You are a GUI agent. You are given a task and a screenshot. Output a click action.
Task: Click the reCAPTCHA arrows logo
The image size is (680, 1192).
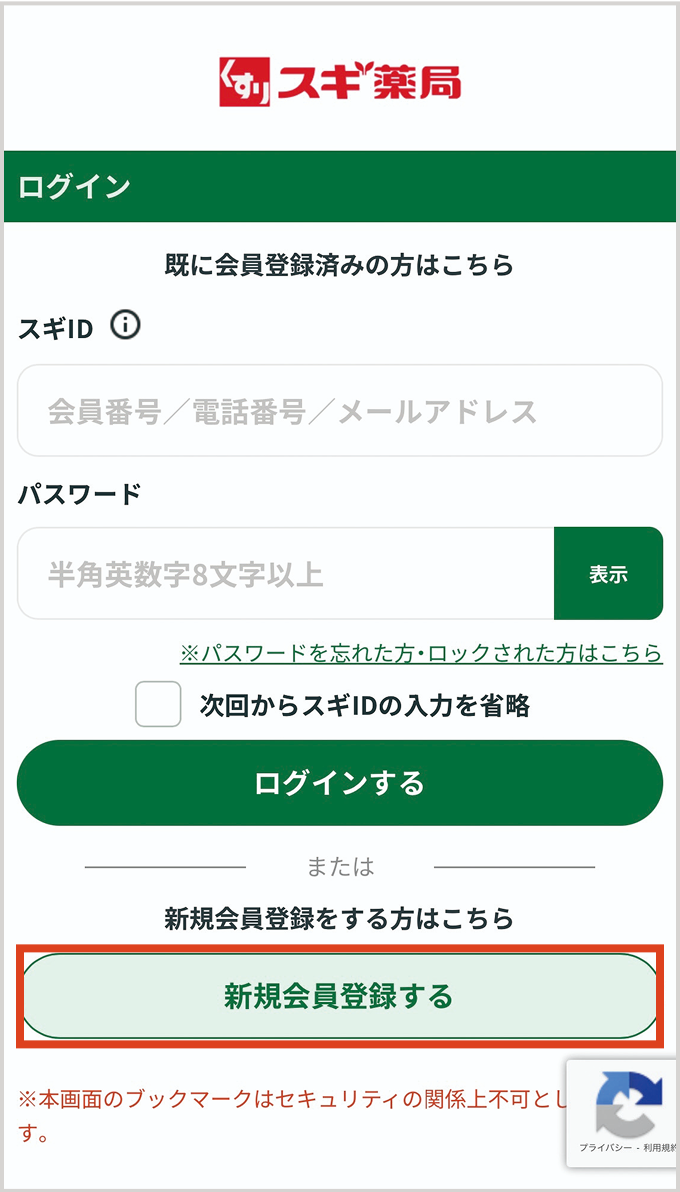point(628,1104)
